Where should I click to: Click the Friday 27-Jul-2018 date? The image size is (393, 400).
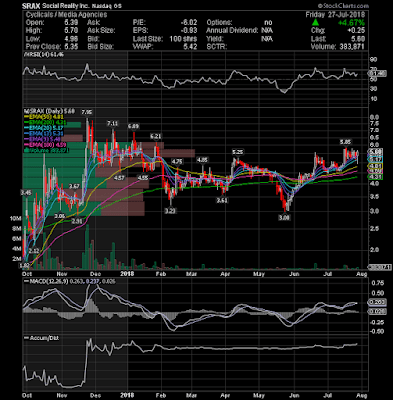click(x=335, y=15)
